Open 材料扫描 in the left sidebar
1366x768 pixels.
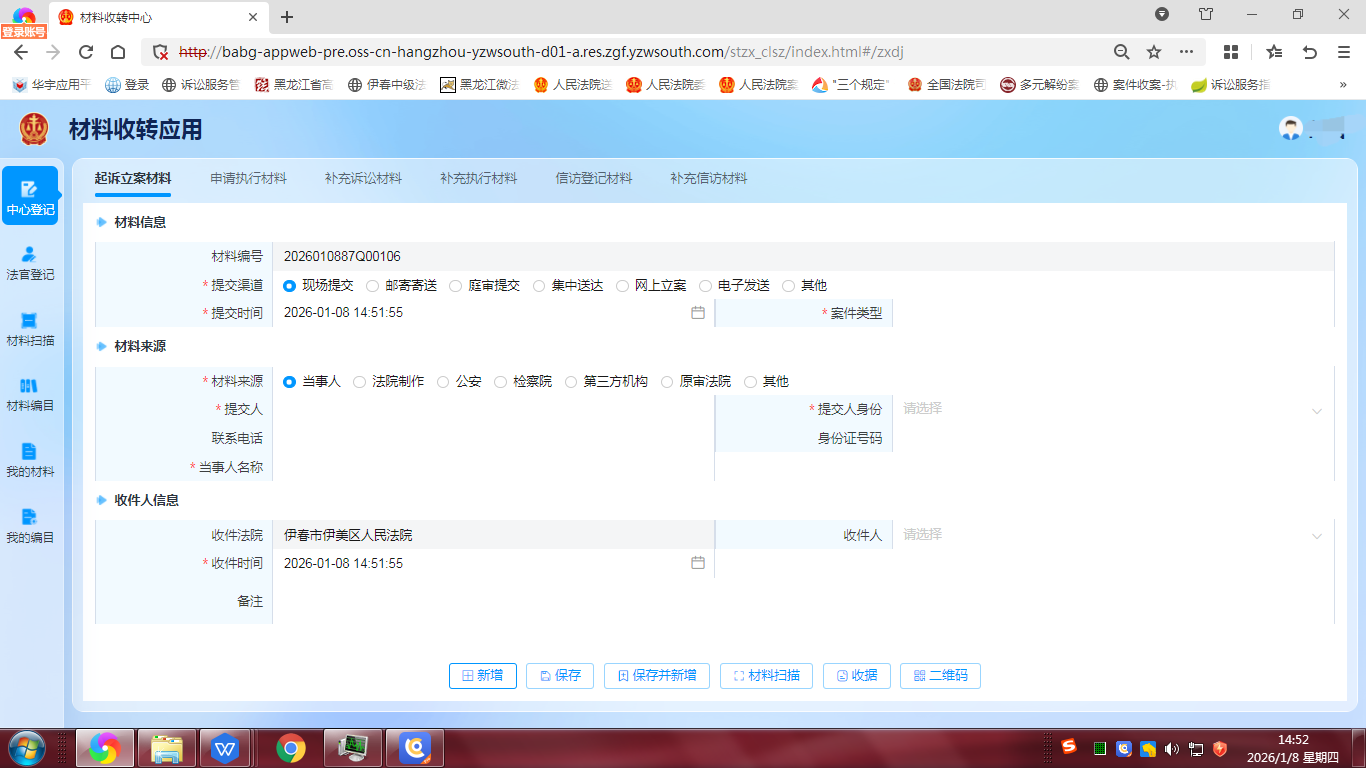pyautogui.click(x=30, y=329)
